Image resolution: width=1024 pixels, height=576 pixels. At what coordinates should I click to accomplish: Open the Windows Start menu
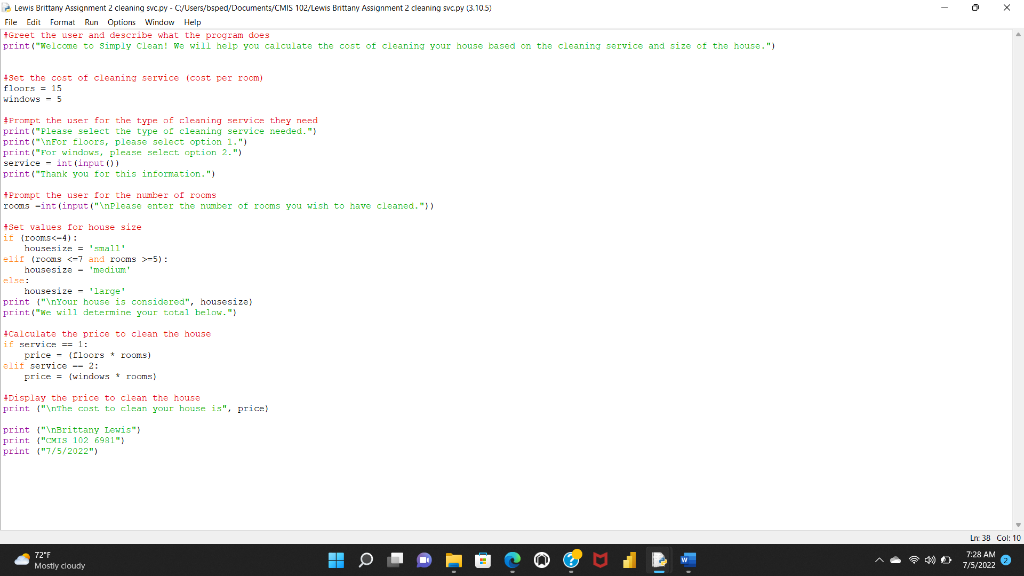pyautogui.click(x=337, y=560)
